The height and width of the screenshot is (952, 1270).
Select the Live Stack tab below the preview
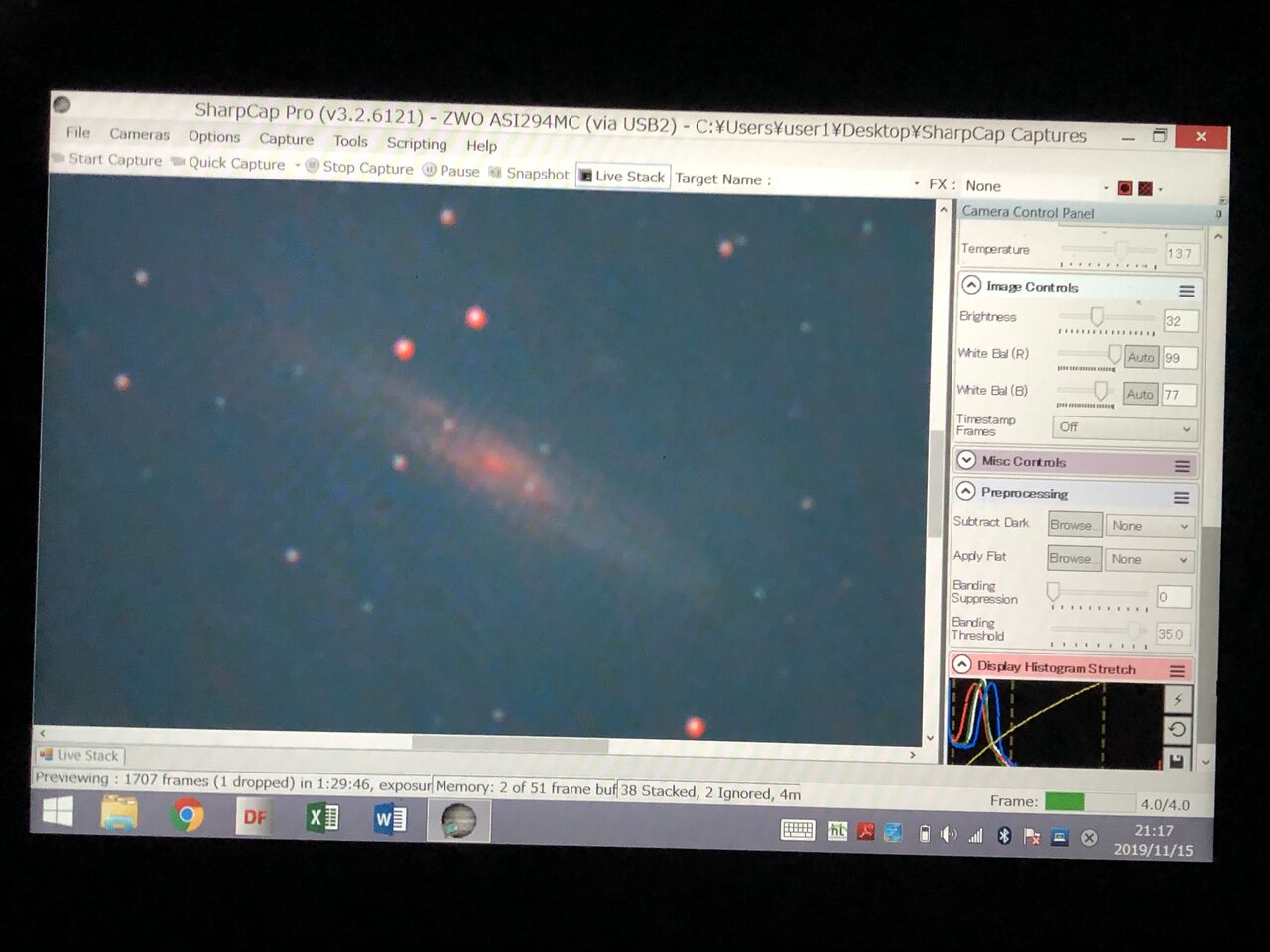point(79,755)
